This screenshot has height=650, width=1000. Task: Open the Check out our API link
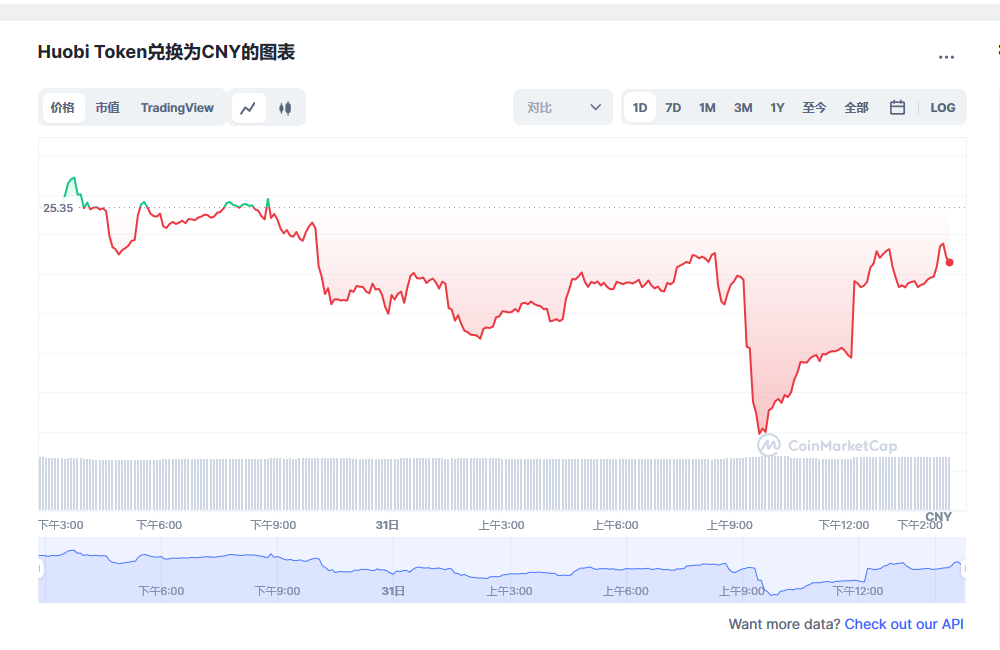coord(904,624)
